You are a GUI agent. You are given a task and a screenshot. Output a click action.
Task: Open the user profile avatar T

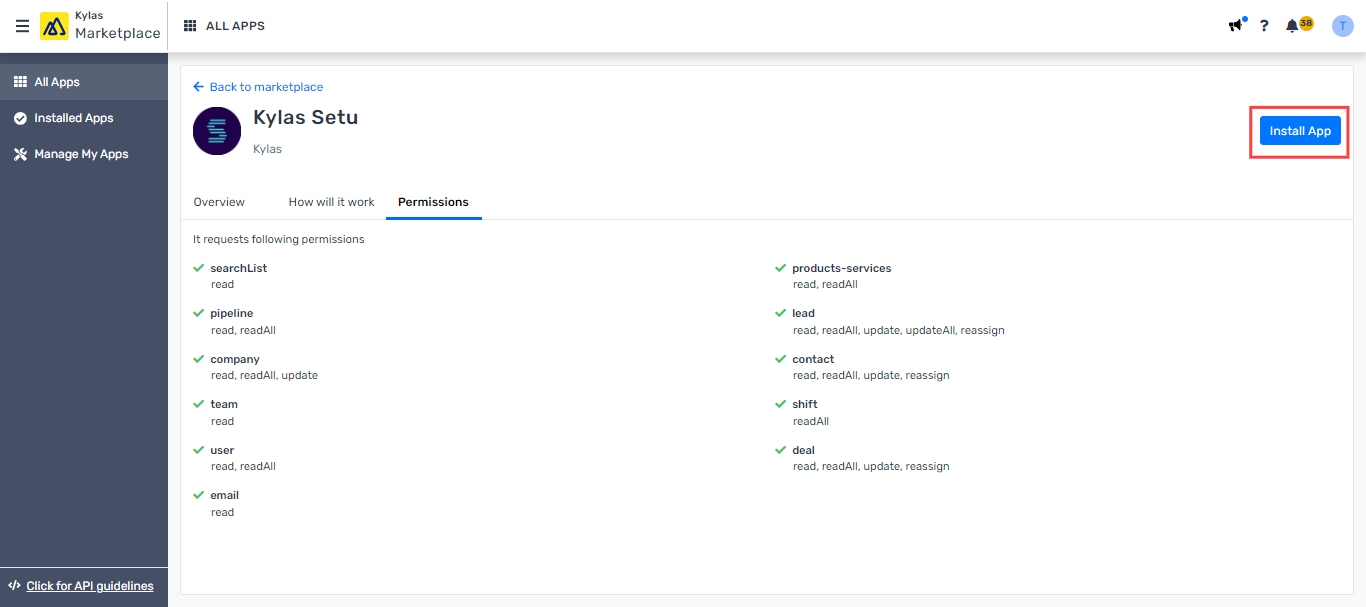click(x=1342, y=26)
